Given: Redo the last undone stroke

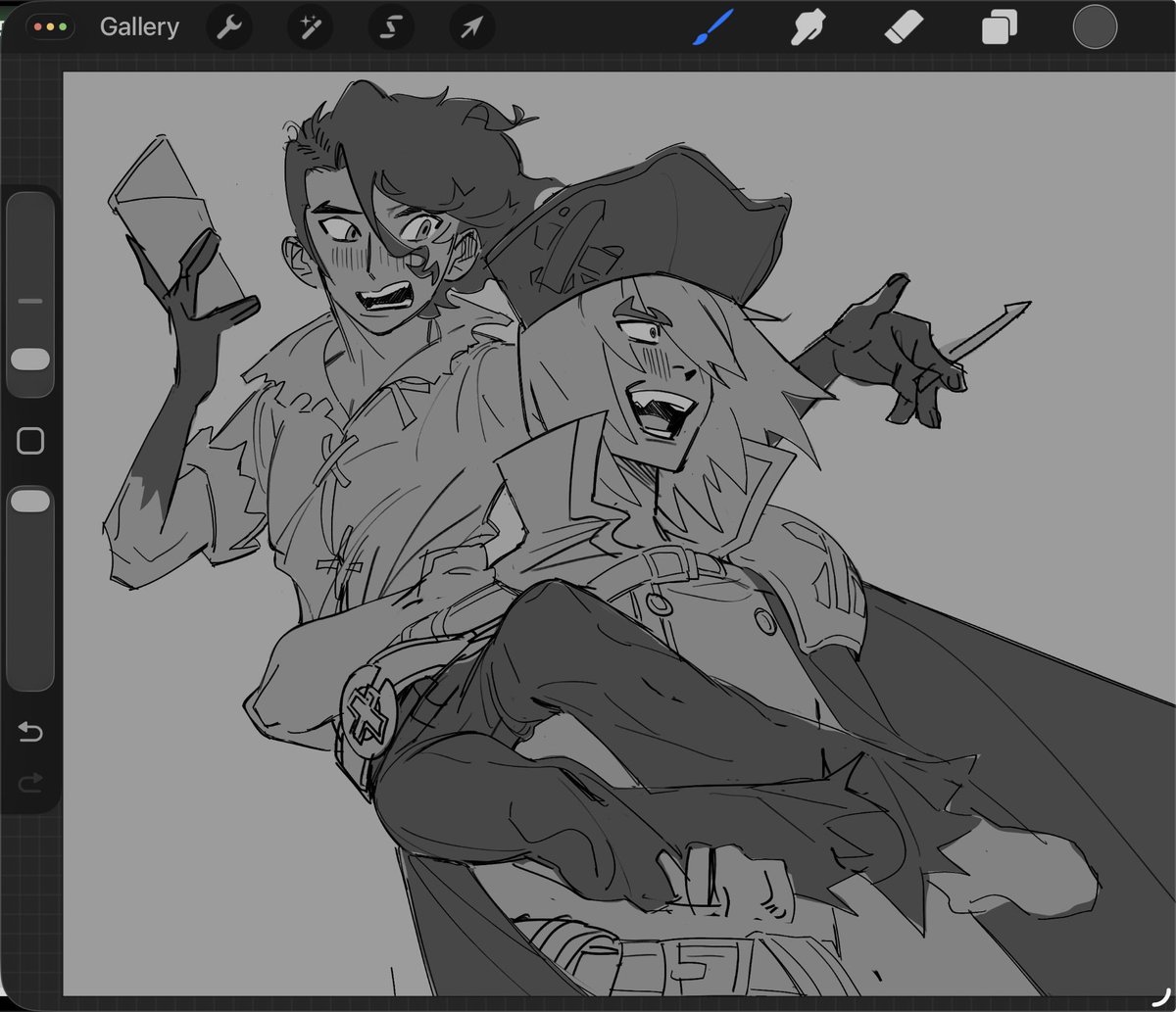Looking at the screenshot, I should (x=30, y=781).
